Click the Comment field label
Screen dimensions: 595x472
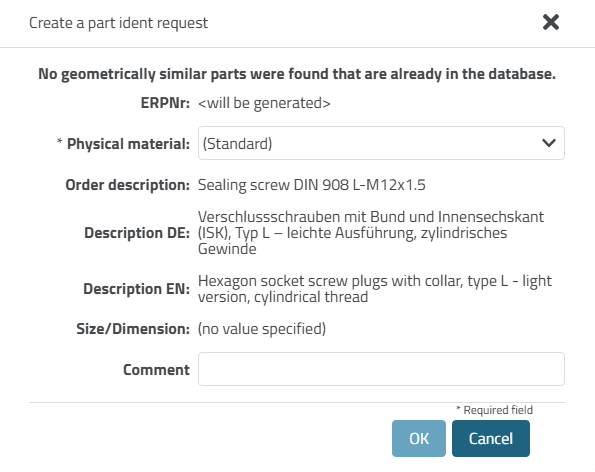[156, 370]
